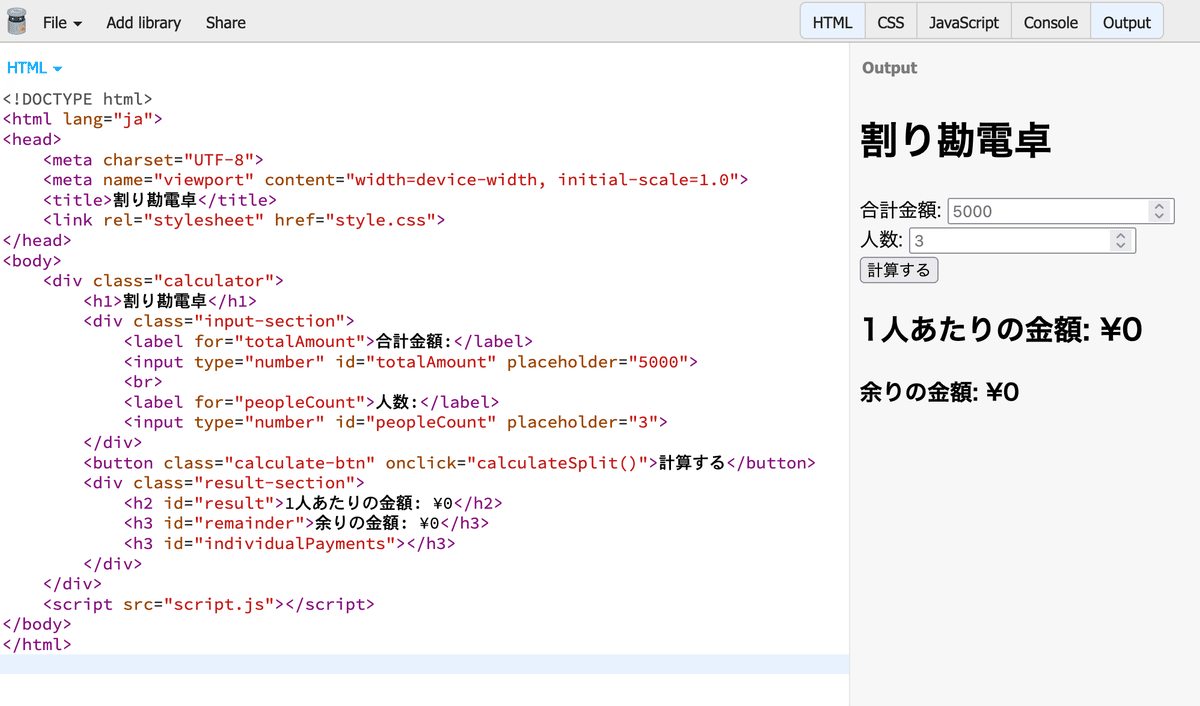Click the meta viewport code line
The width and height of the screenshot is (1200, 706).
tap(395, 180)
